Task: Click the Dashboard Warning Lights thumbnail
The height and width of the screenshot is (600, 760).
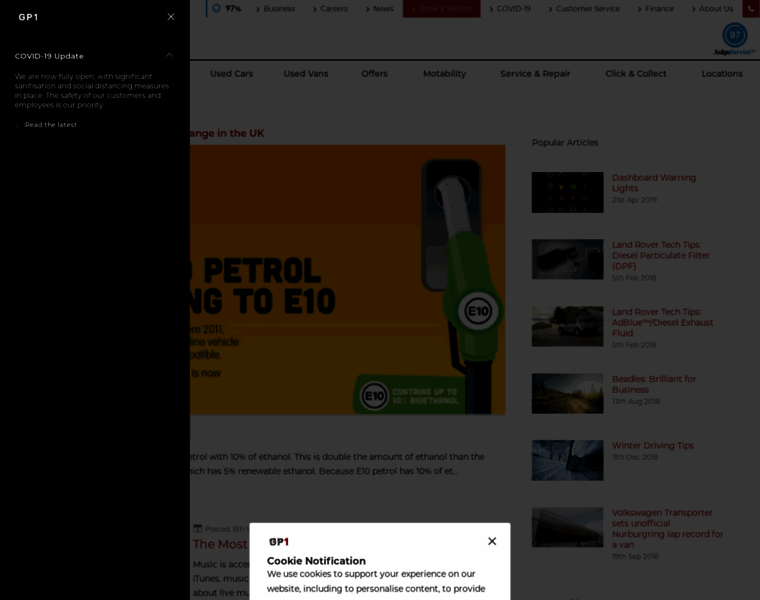Action: 568,192
